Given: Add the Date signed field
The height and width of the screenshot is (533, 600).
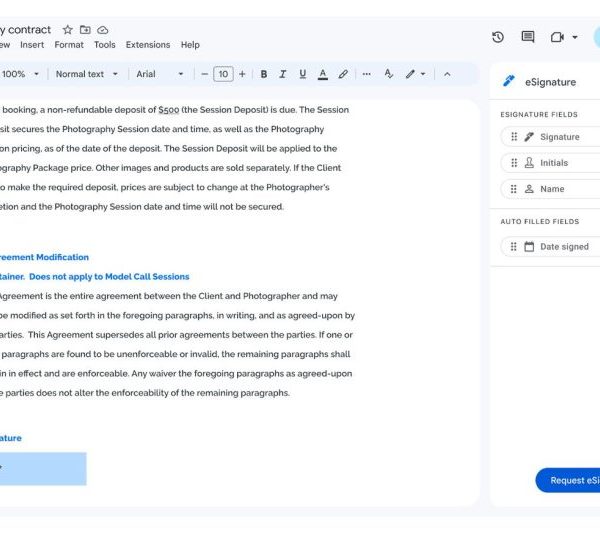Looking at the screenshot, I should point(550,246).
